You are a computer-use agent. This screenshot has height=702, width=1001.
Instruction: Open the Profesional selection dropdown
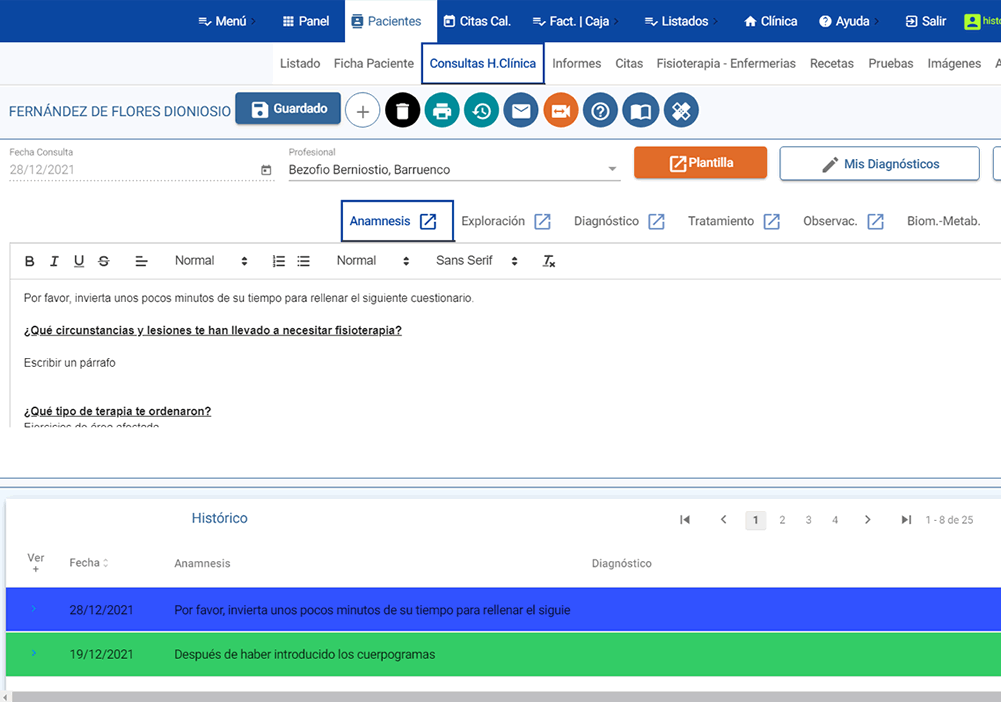point(610,167)
